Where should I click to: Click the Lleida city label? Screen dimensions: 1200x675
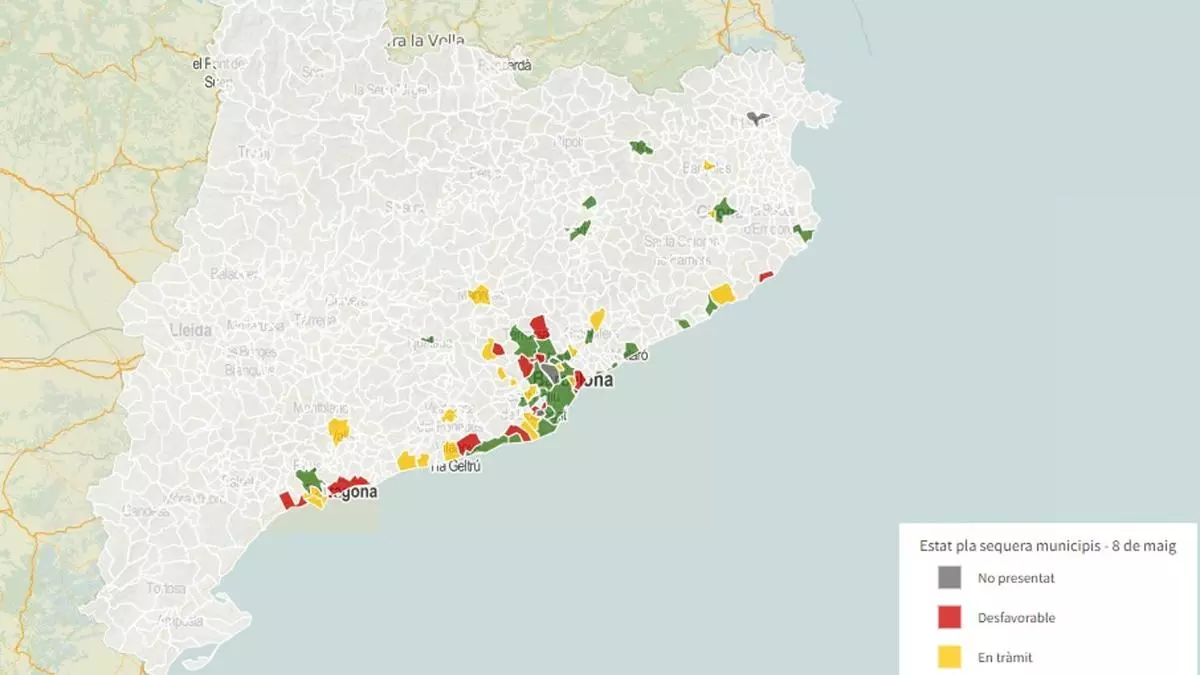pos(190,329)
